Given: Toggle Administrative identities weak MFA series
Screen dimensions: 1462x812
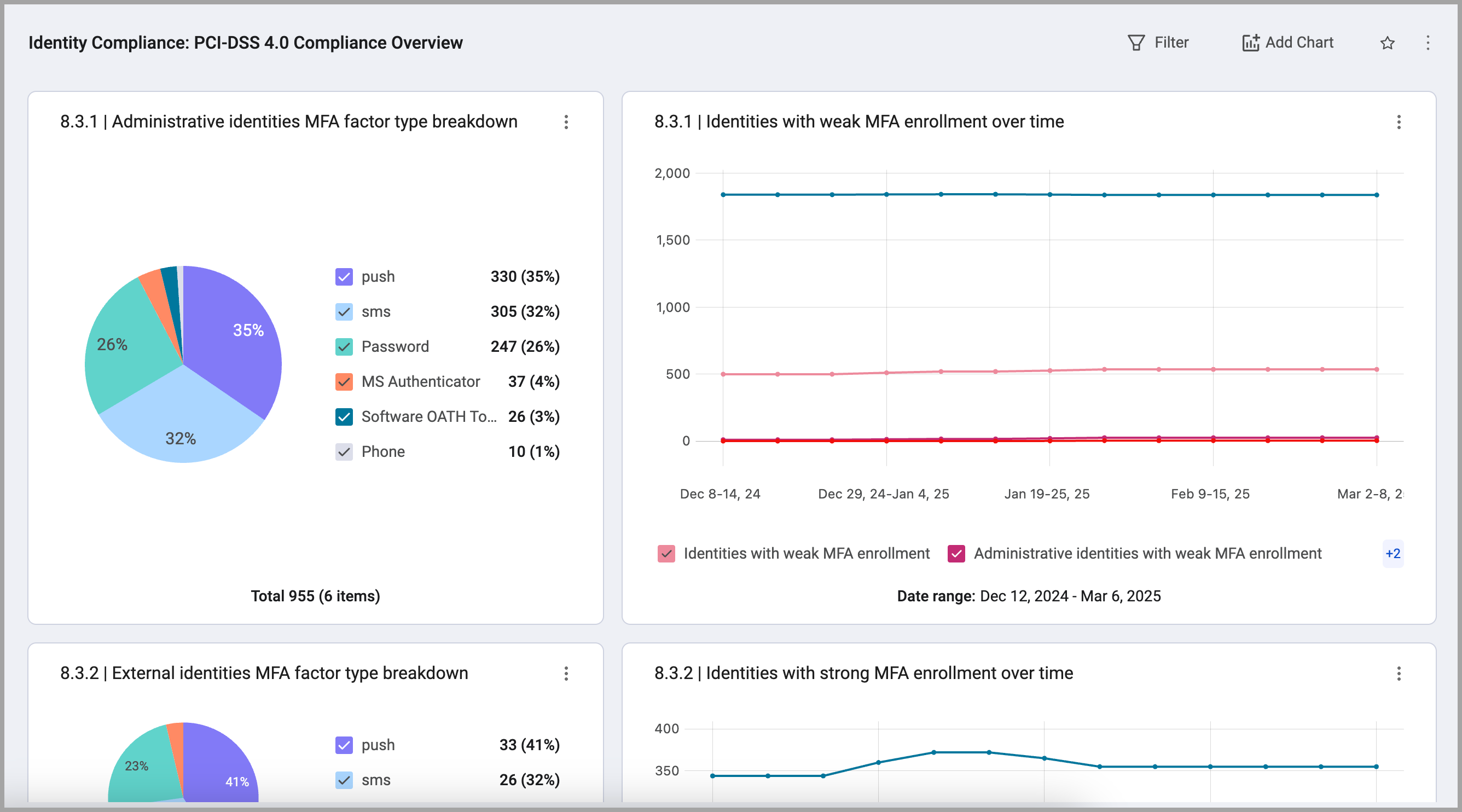Looking at the screenshot, I should pyautogui.click(x=956, y=554).
